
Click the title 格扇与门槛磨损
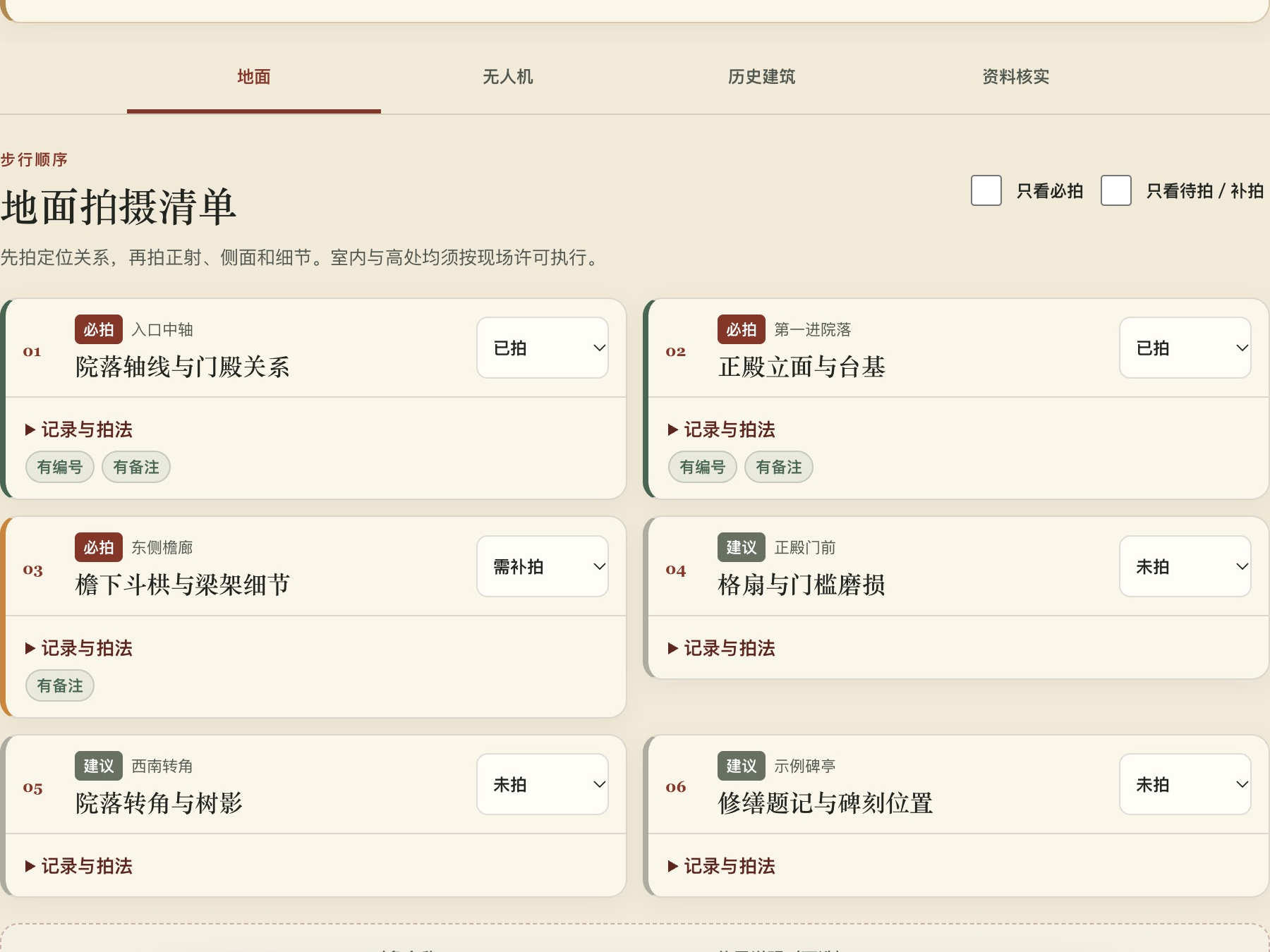(x=802, y=585)
